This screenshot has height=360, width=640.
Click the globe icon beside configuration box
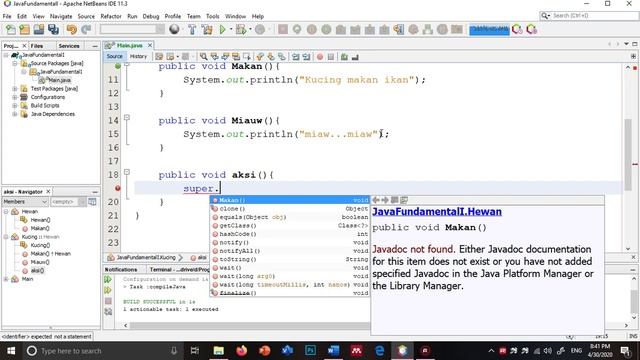(174, 29)
